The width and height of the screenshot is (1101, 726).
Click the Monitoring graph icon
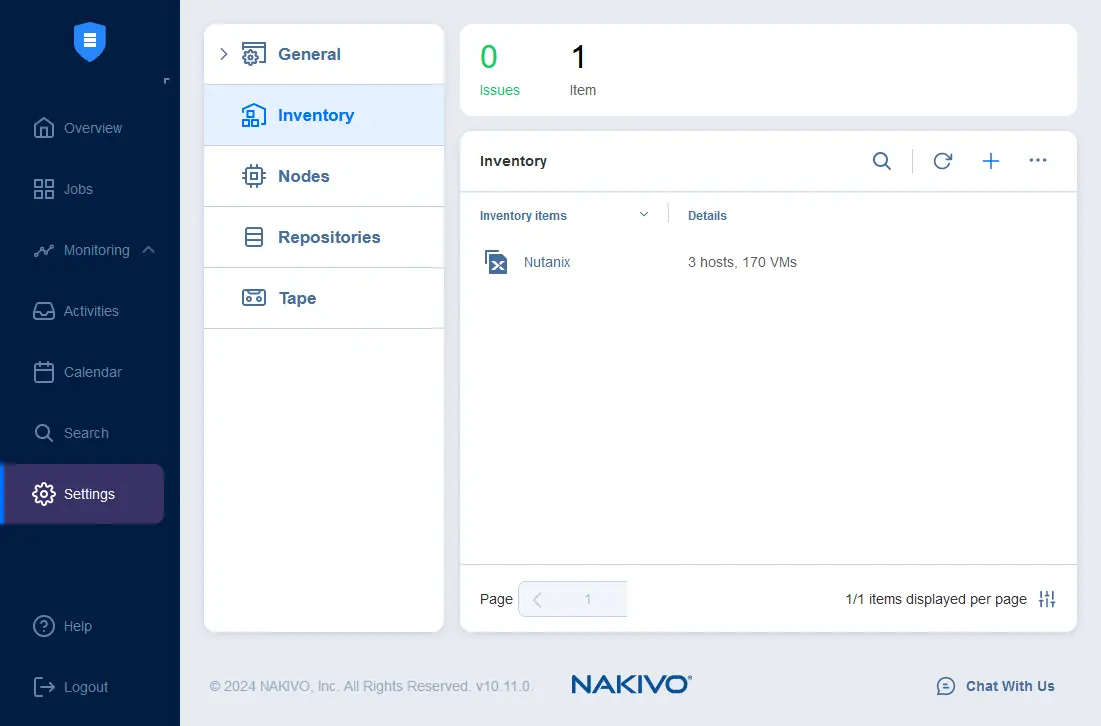(44, 250)
